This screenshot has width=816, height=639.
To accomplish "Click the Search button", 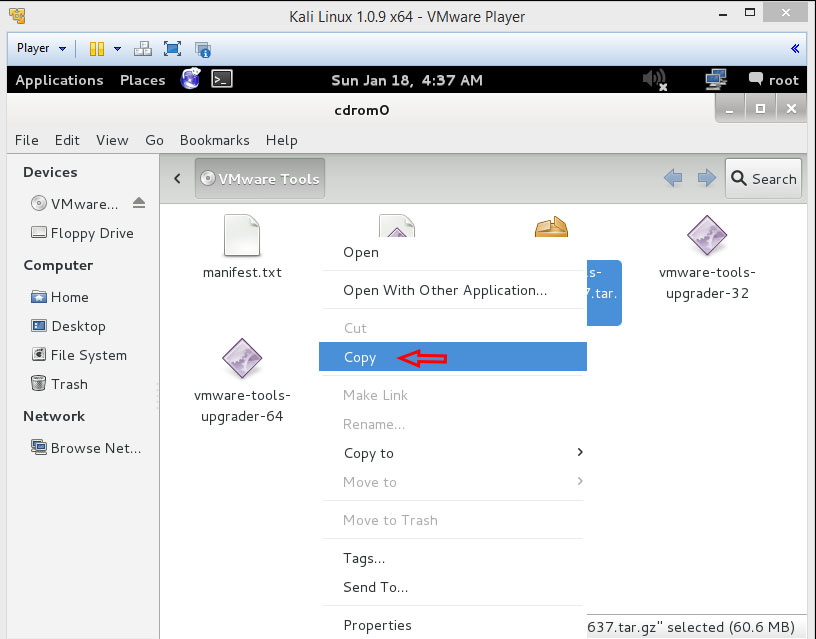I will click(763, 178).
